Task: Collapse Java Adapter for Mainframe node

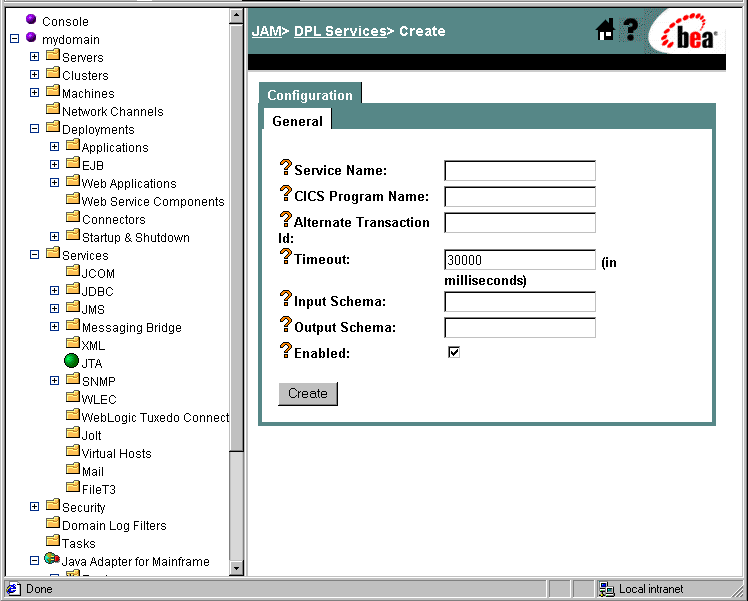Action: [34, 560]
